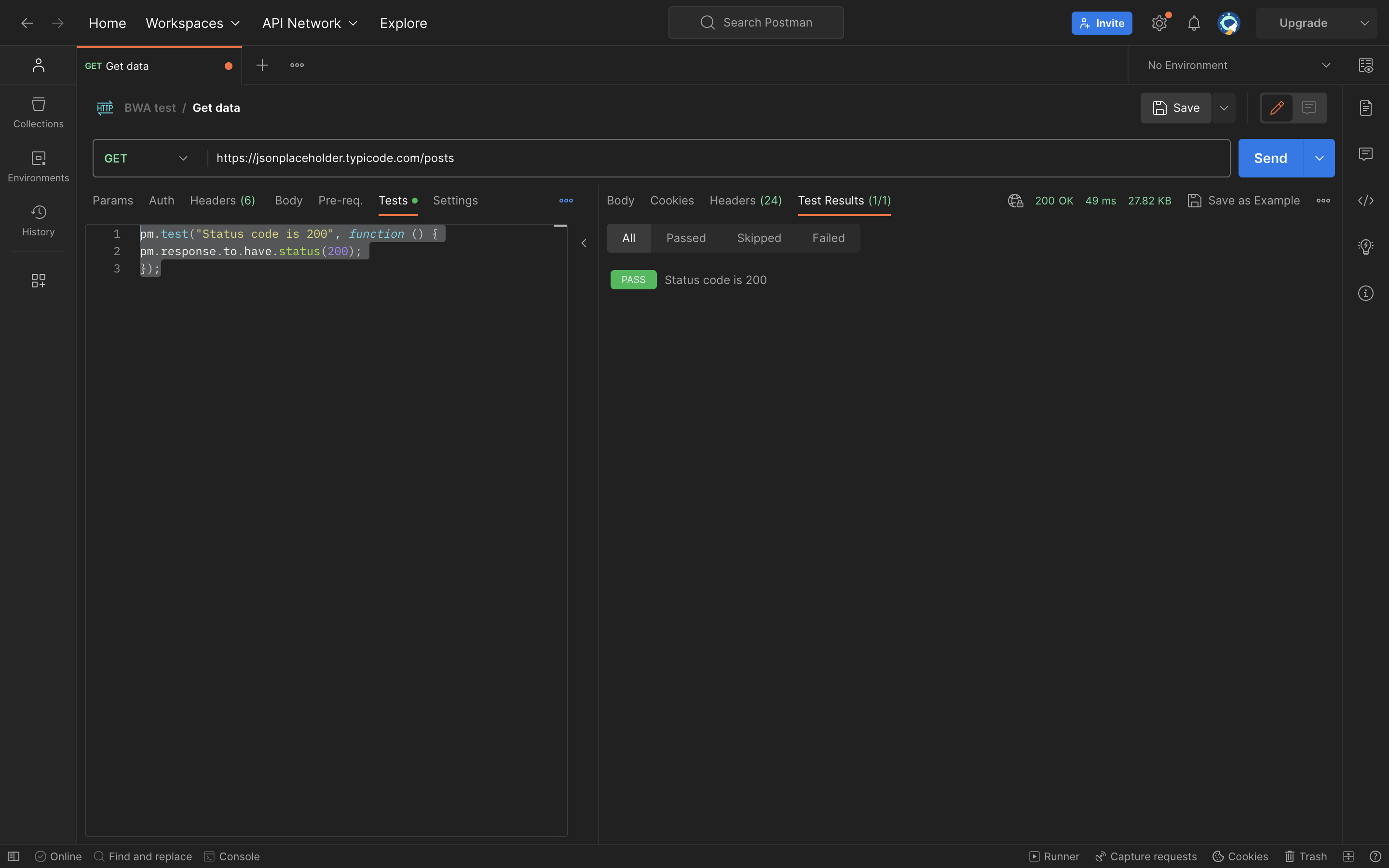The image size is (1389, 868).
Task: Click the request URL field
Action: click(x=718, y=159)
